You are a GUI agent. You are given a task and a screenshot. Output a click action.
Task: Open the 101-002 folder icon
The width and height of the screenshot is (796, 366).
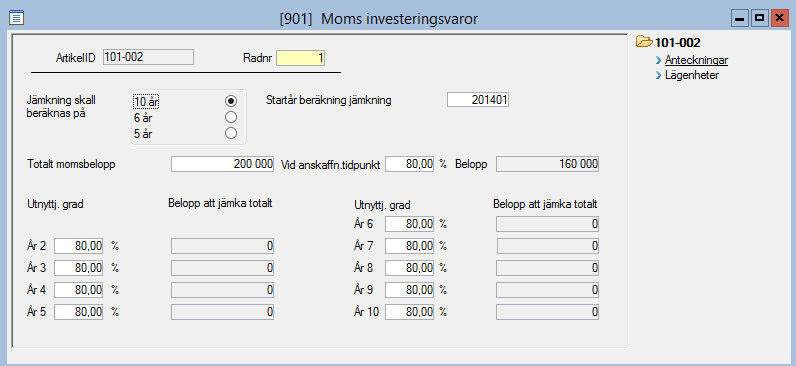(x=644, y=42)
